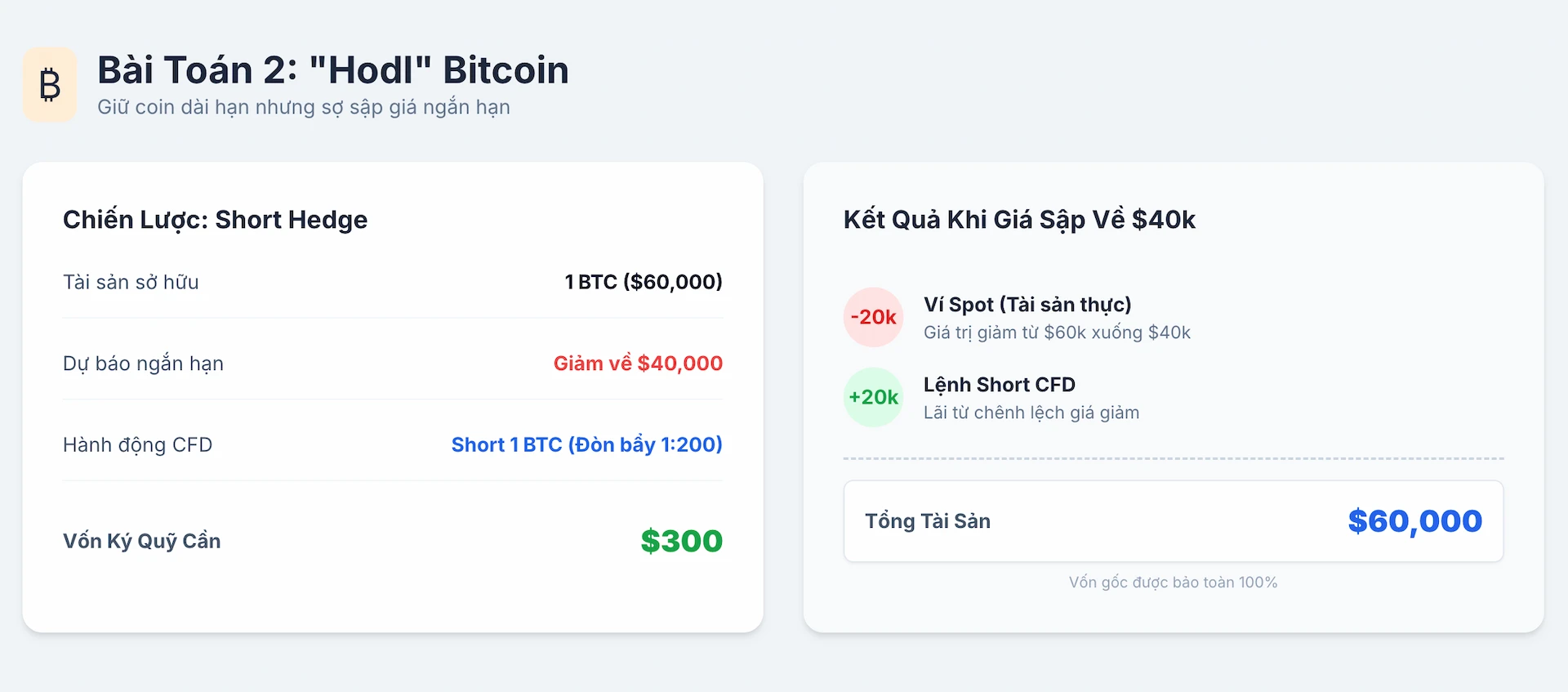The height and width of the screenshot is (692, 1568).
Task: Click the "Vốn gốc được bảo toàn 100%" note
Action: pyautogui.click(x=1173, y=583)
